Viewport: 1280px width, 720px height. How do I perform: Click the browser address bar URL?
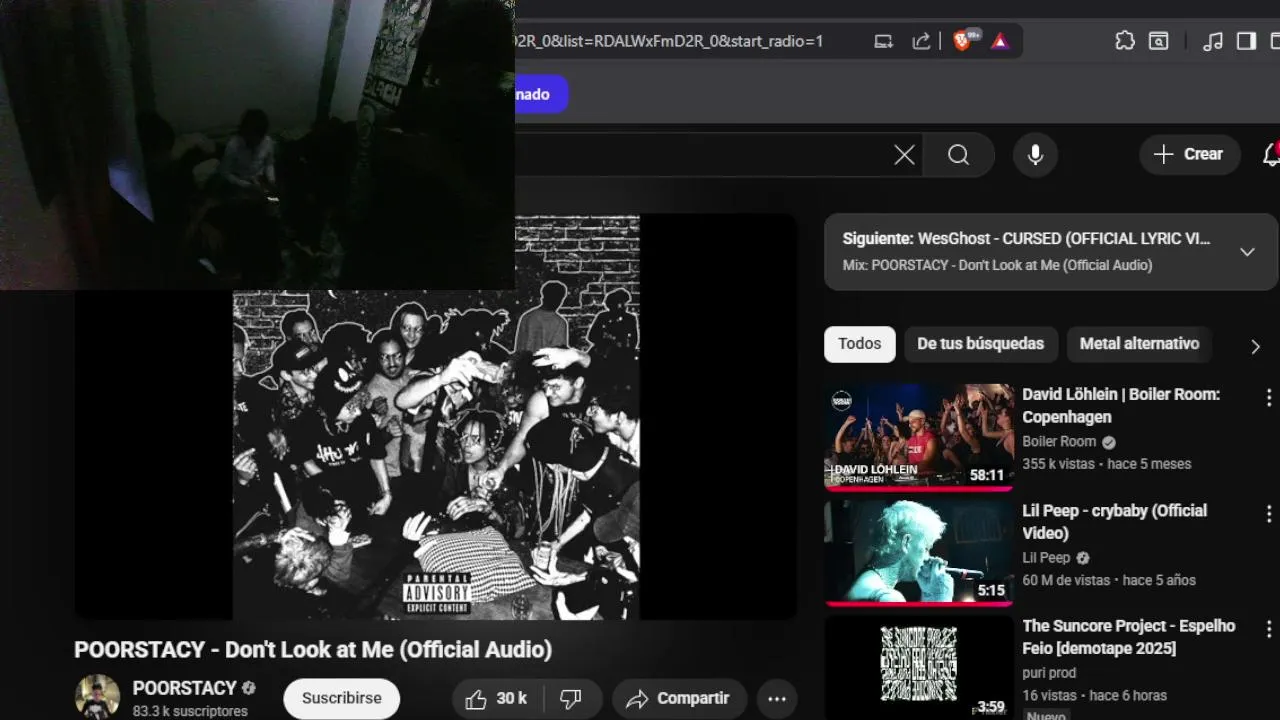tap(668, 41)
